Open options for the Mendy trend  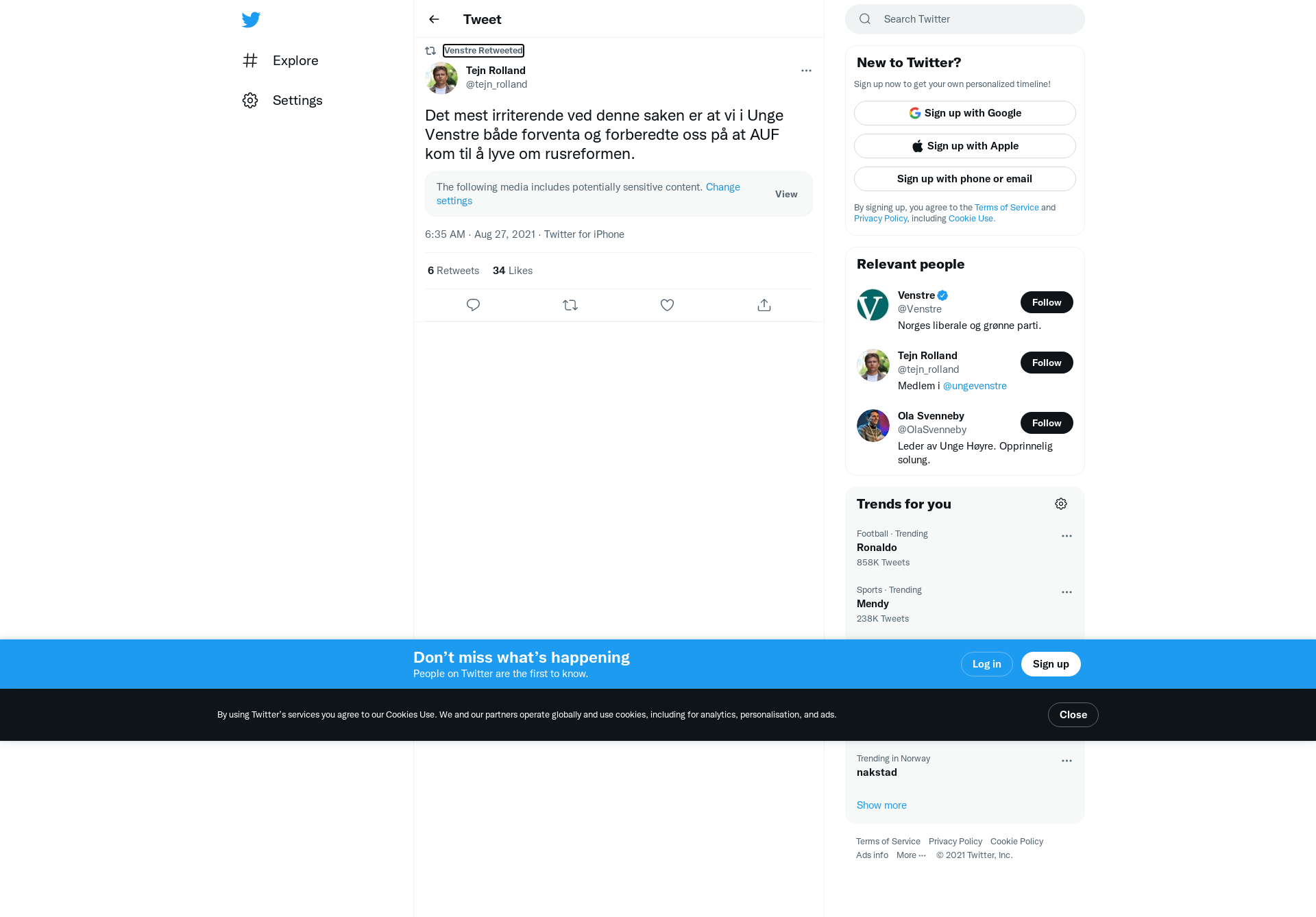pos(1067,592)
